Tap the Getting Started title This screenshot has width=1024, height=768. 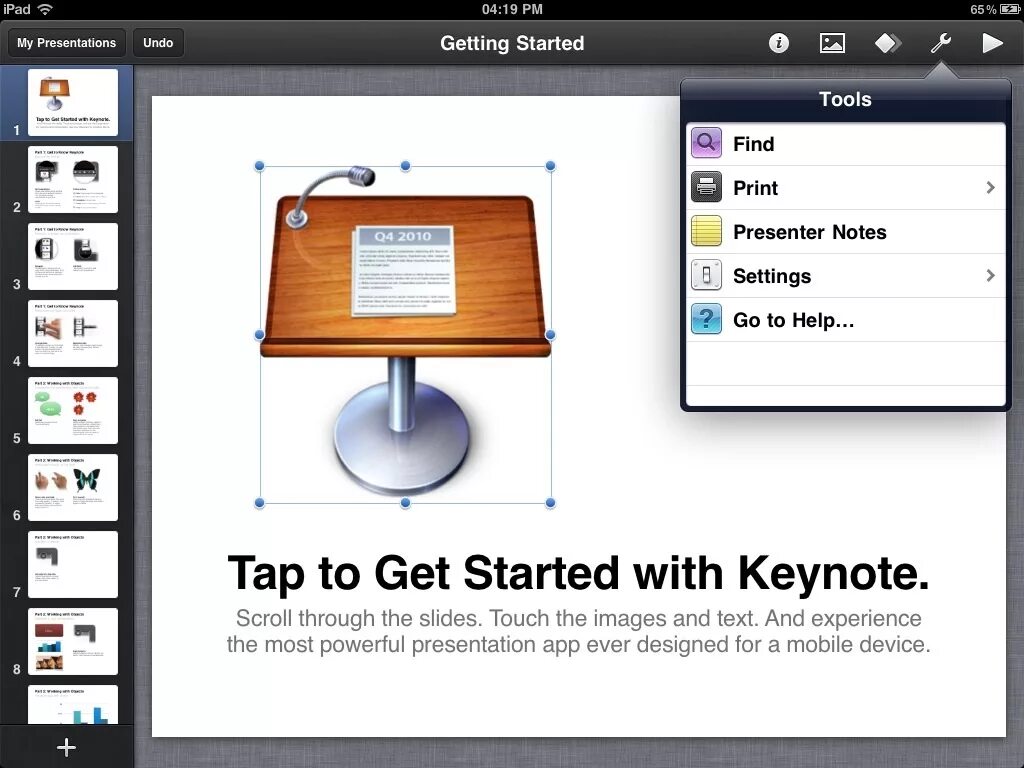(512, 43)
